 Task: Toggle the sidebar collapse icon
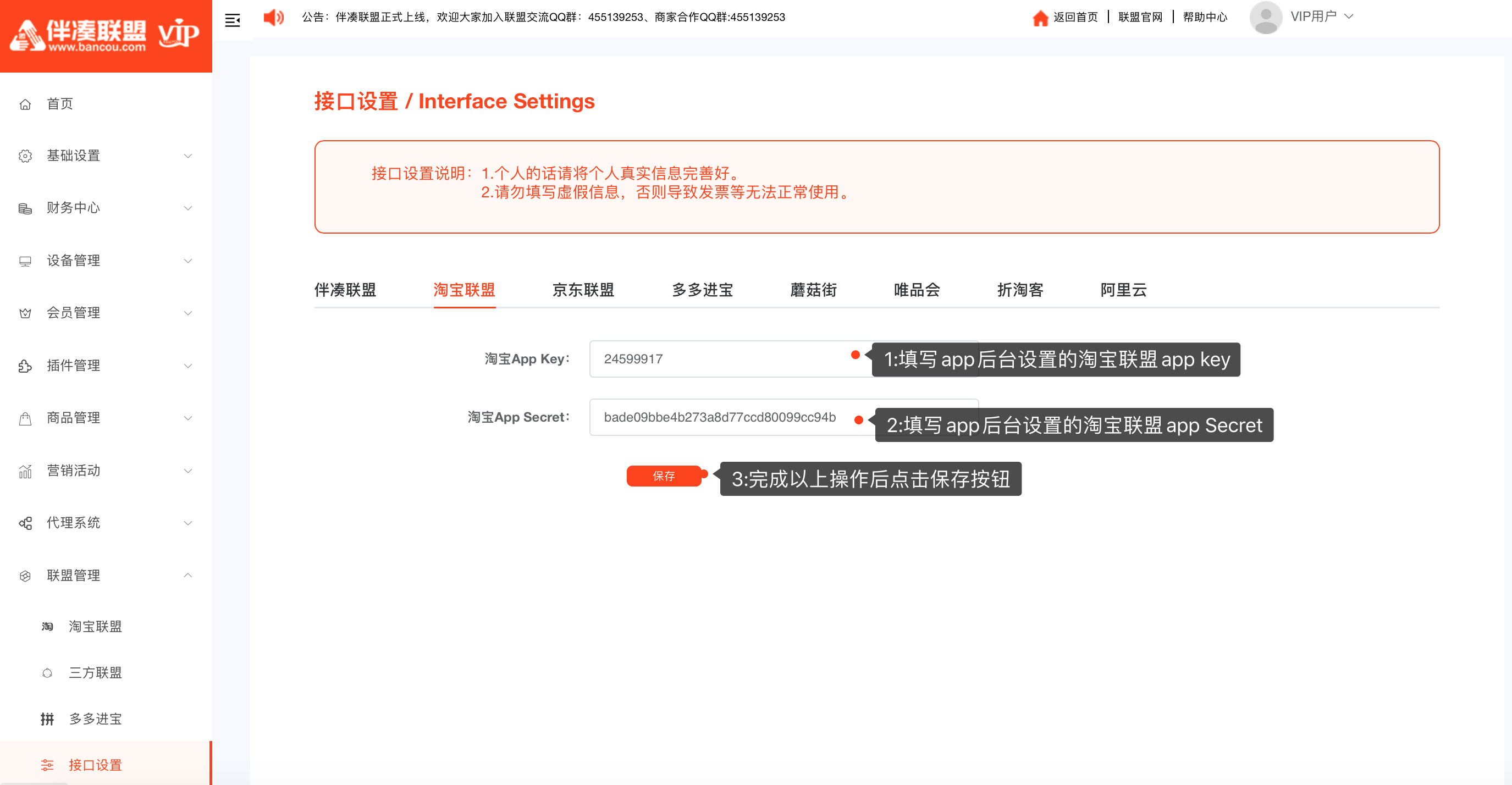233,20
